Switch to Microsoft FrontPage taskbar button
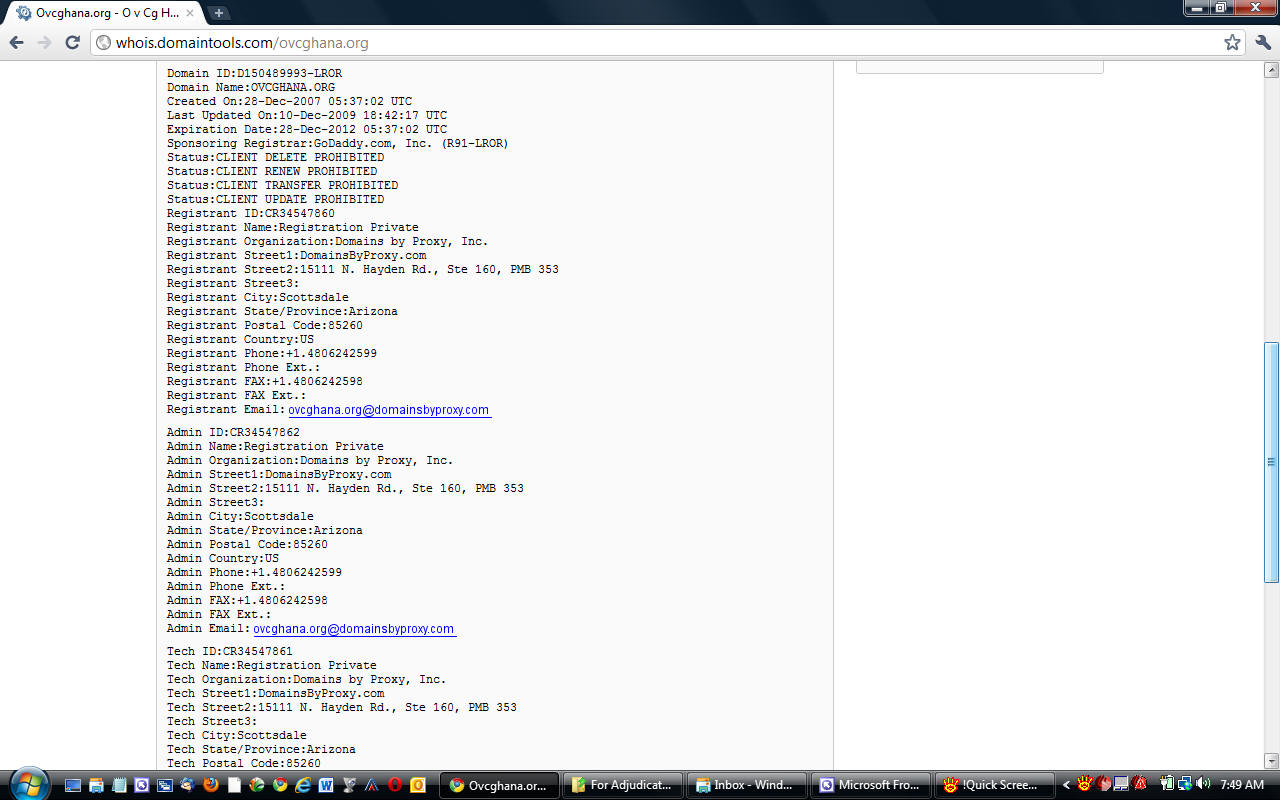This screenshot has height=800, width=1280. 871,785
